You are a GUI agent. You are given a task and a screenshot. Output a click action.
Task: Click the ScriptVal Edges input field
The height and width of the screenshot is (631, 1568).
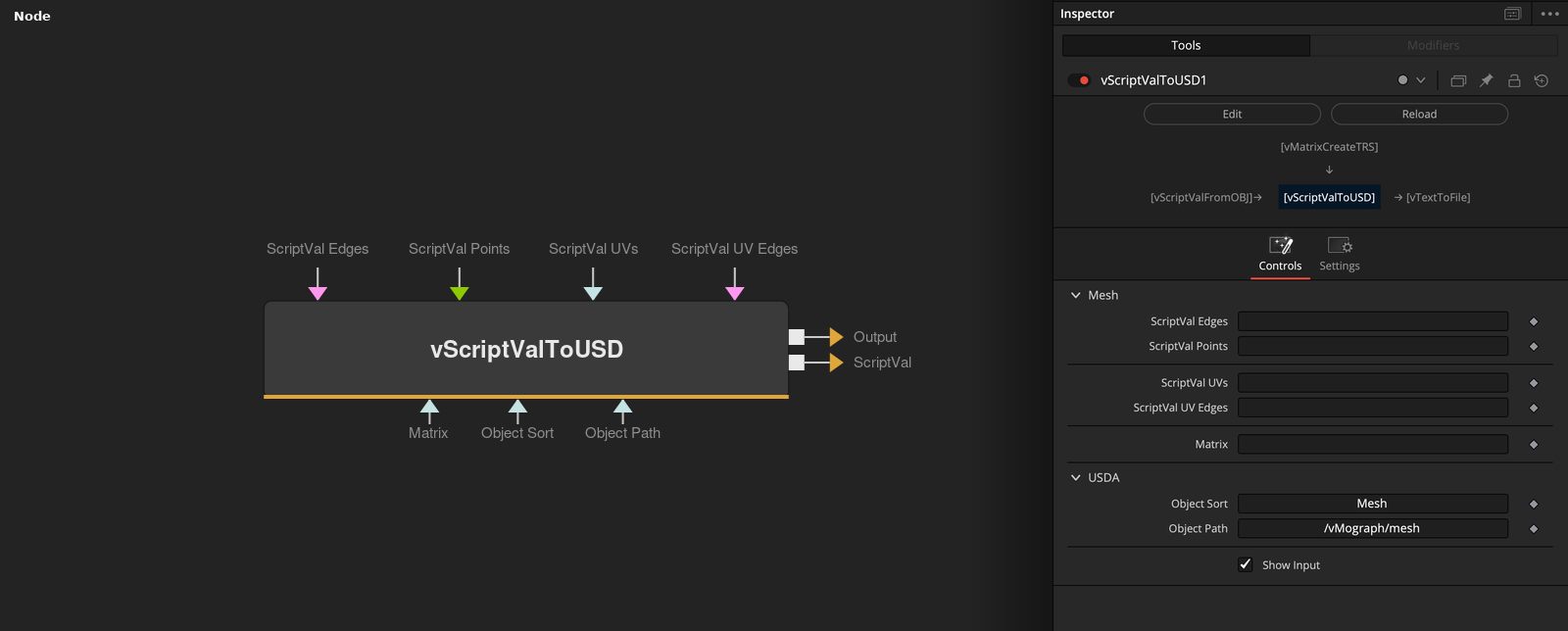tap(1373, 321)
